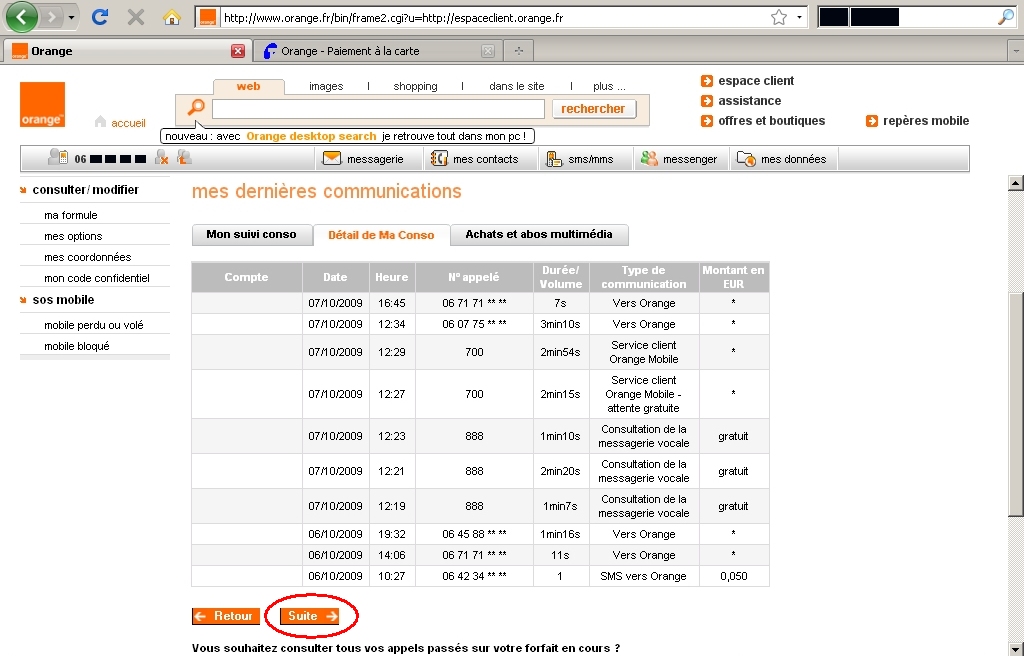Click the Suite button
Viewport: 1024px width, 656px height.
coord(310,616)
